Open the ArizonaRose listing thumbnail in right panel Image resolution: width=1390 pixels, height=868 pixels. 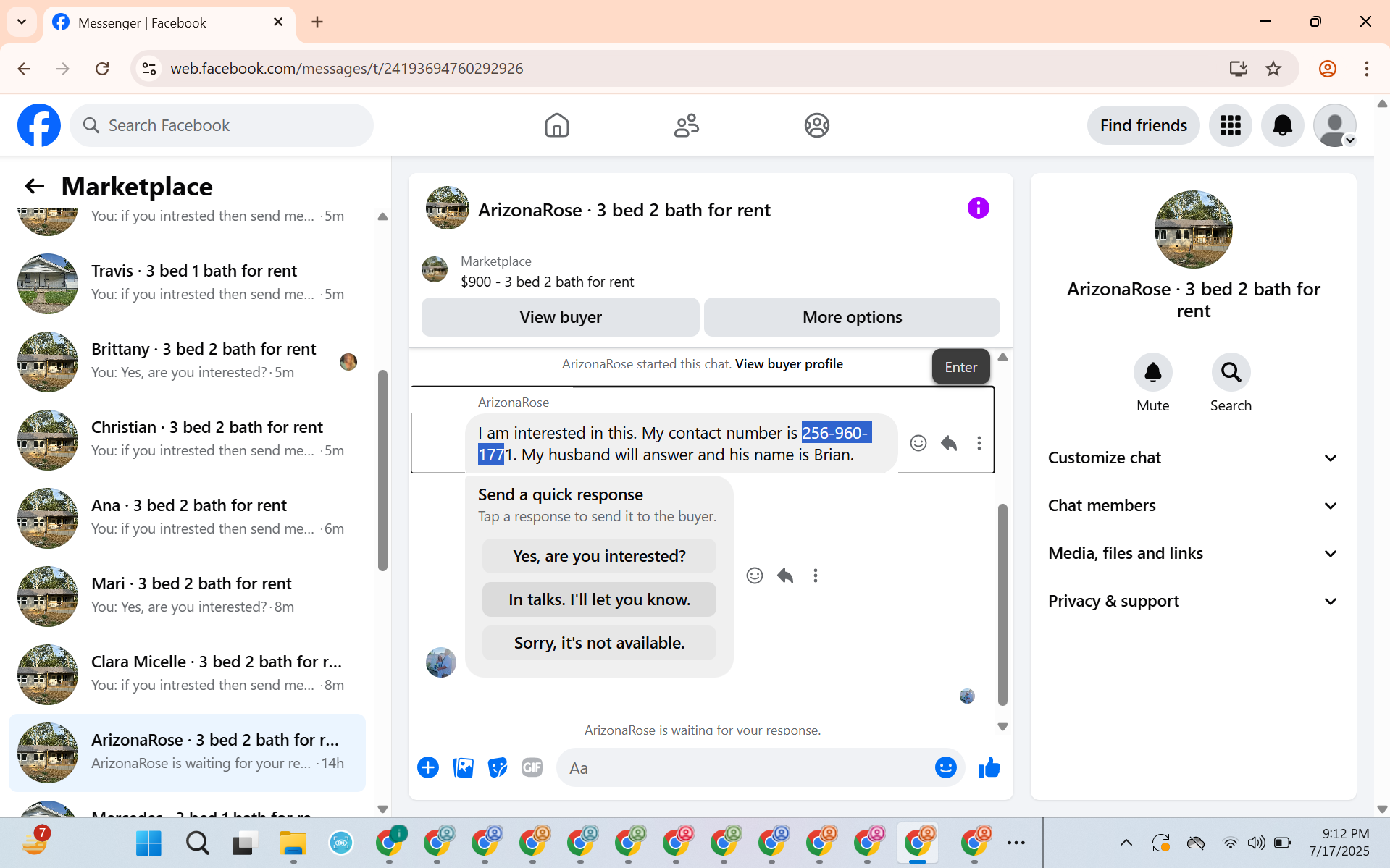1193,229
